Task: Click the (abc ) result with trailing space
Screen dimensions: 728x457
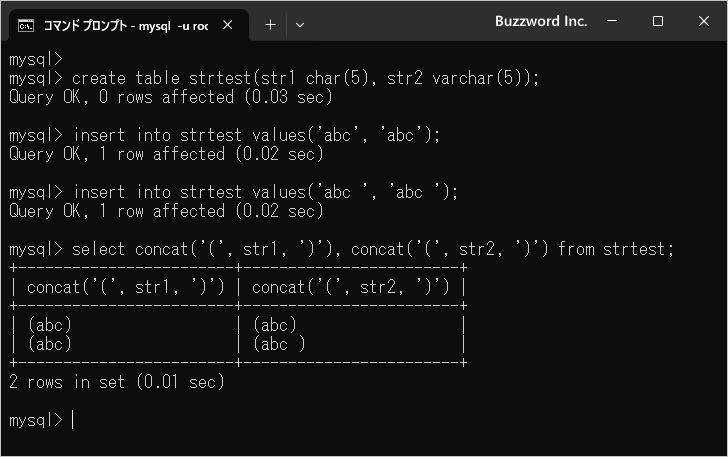Action: pos(279,344)
